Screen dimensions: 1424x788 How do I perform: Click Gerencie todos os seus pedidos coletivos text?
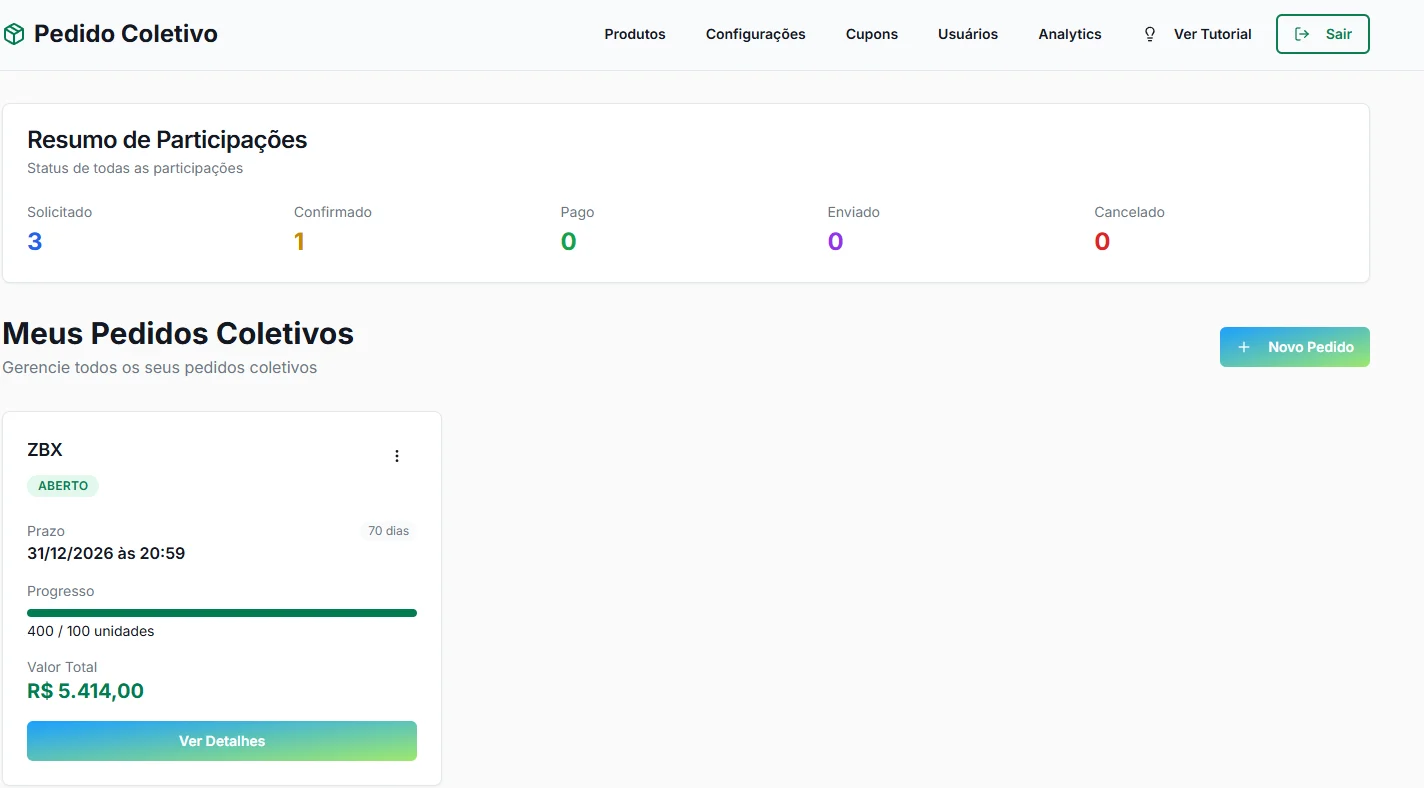[160, 367]
